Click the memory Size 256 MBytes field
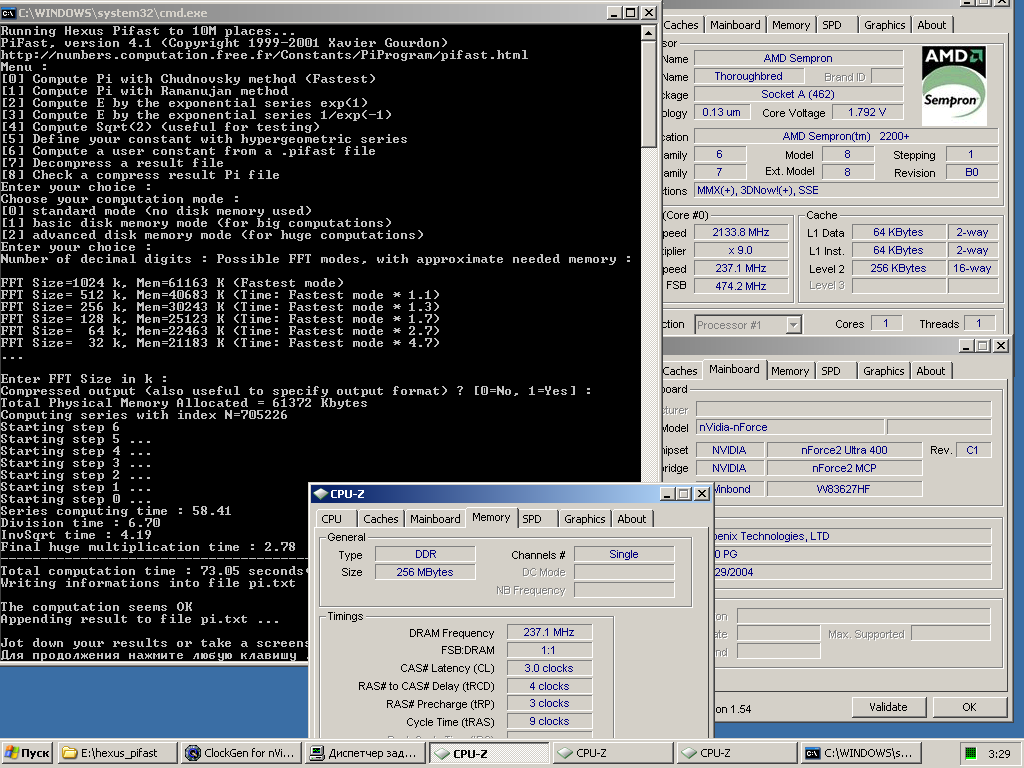This screenshot has height=768, width=1024. coord(425,572)
